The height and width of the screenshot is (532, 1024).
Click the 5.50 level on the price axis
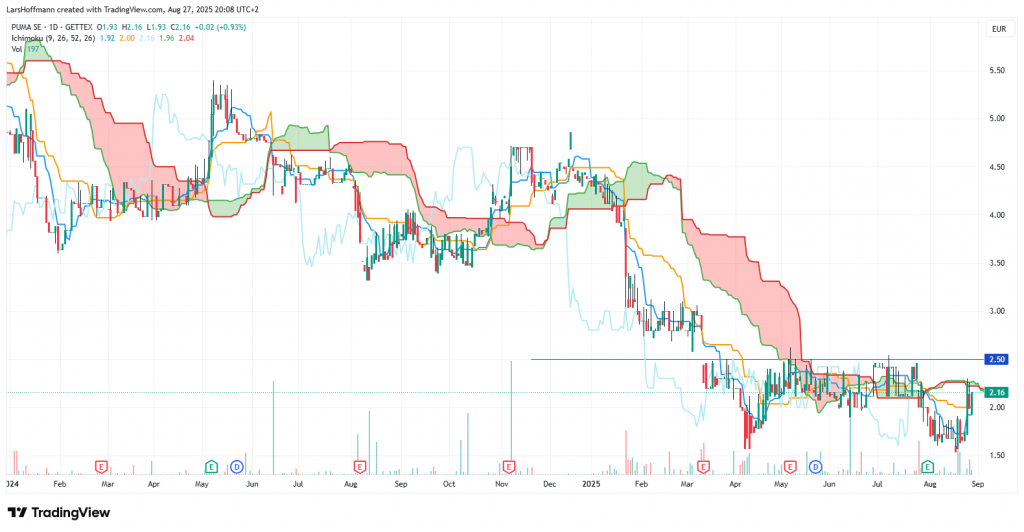click(997, 70)
